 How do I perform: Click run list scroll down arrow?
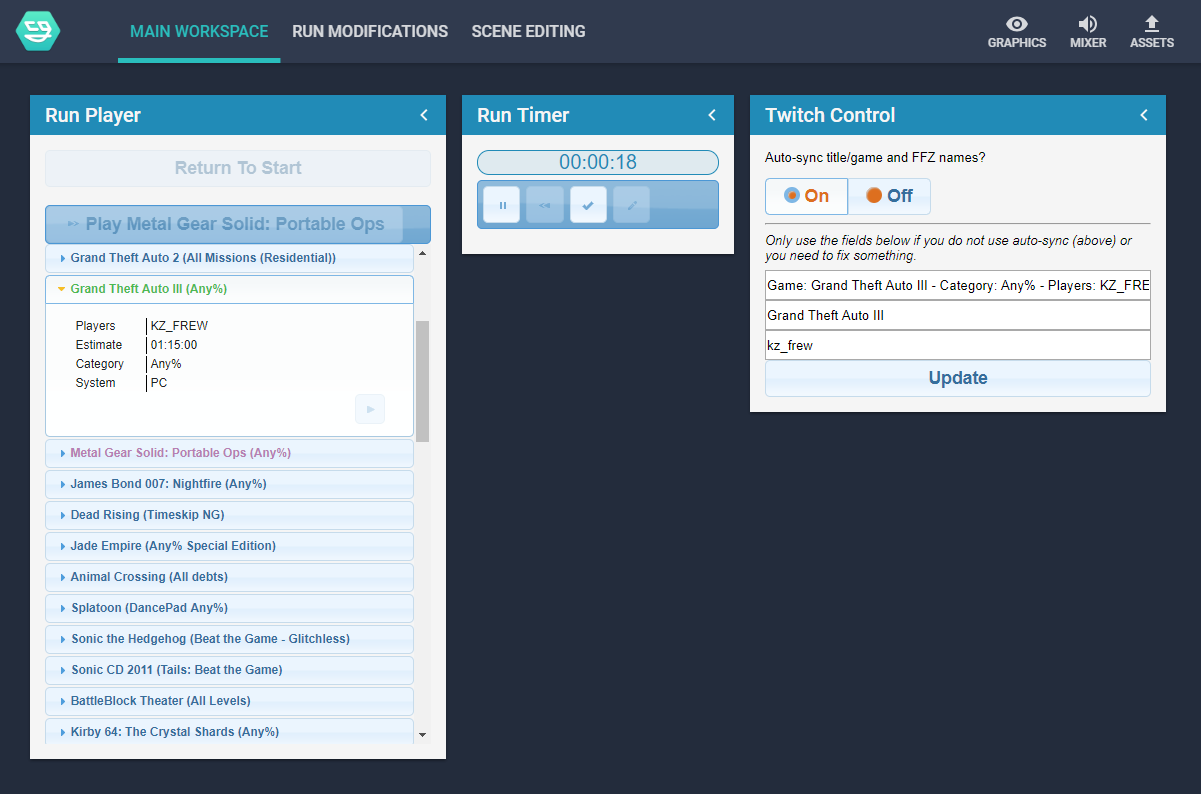coord(422,735)
